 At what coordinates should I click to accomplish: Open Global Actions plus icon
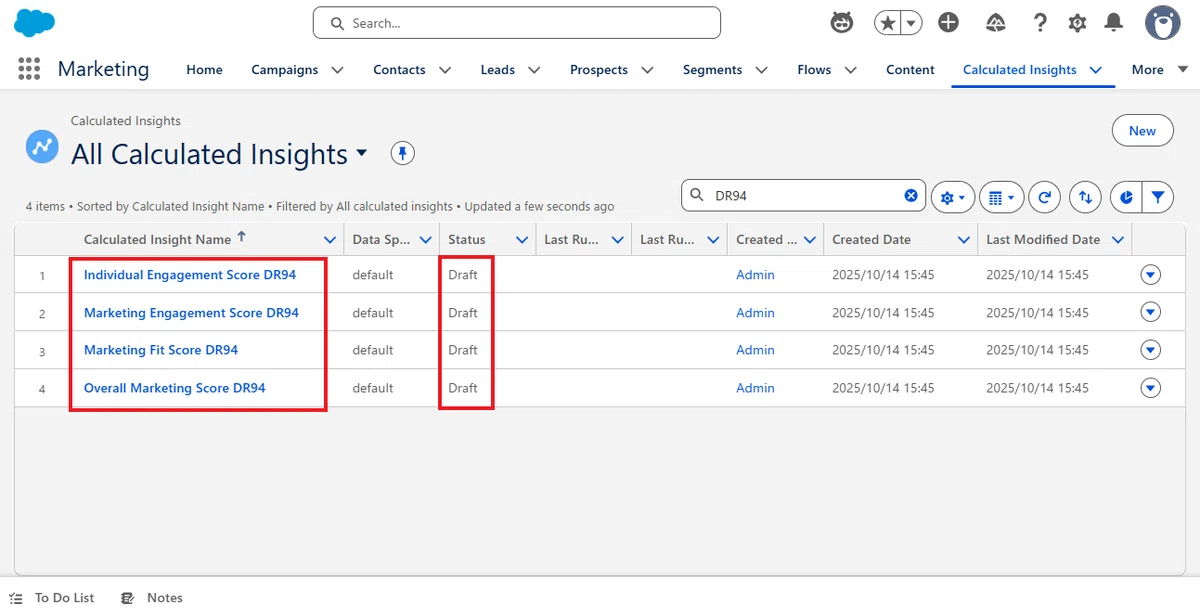pyautogui.click(x=949, y=23)
